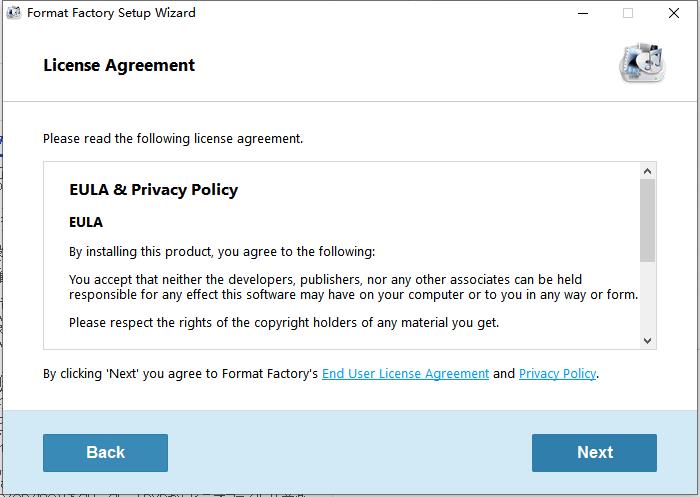Screen dimensions: 700x497
Task: Click the Format Factory title bar icon
Action: tap(12, 13)
